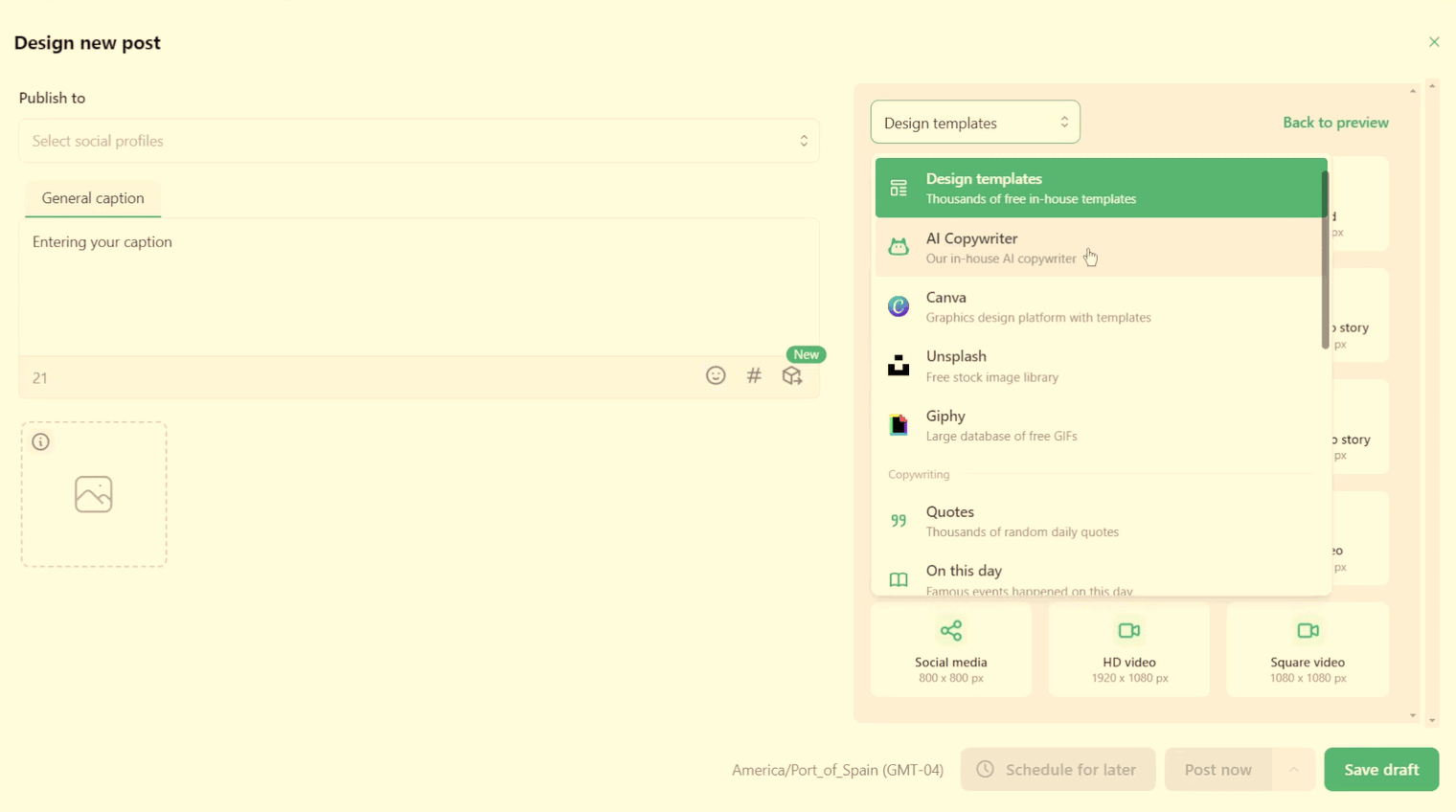
Task: Click the media info icon
Action: [x=41, y=442]
